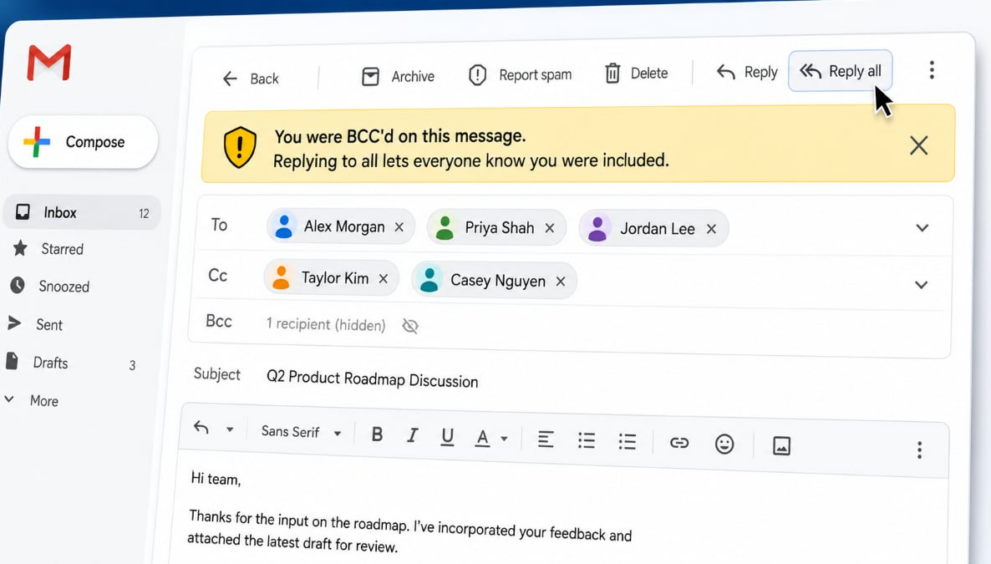Viewport: 991px width, 564px height.
Task: Click the Bcc hidden recipient field
Action: point(325,324)
